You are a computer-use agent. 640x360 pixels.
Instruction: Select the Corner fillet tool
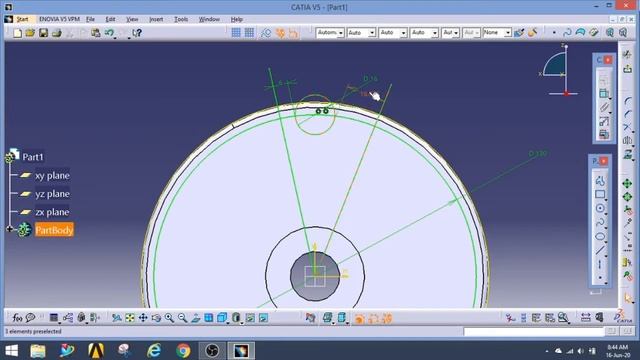point(627,100)
